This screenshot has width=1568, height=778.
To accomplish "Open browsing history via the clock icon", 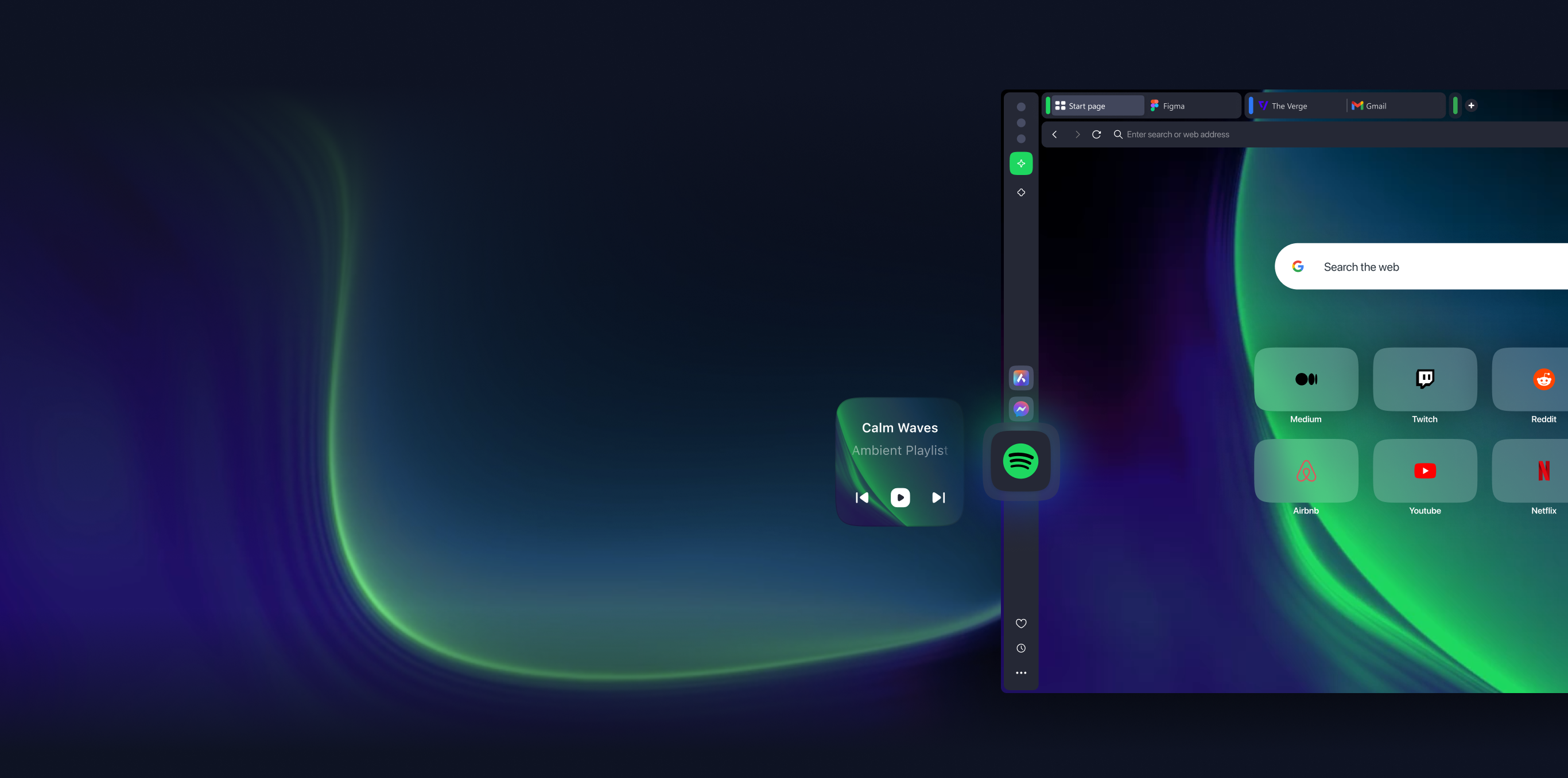I will tap(1021, 648).
